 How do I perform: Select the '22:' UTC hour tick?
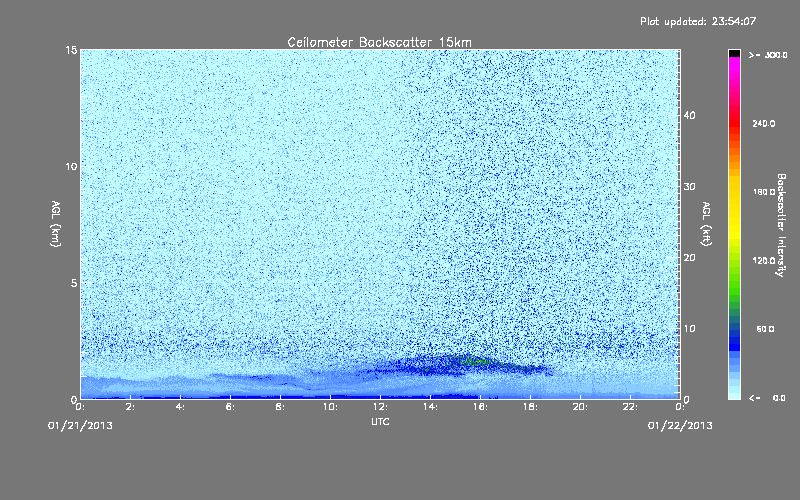[630, 407]
